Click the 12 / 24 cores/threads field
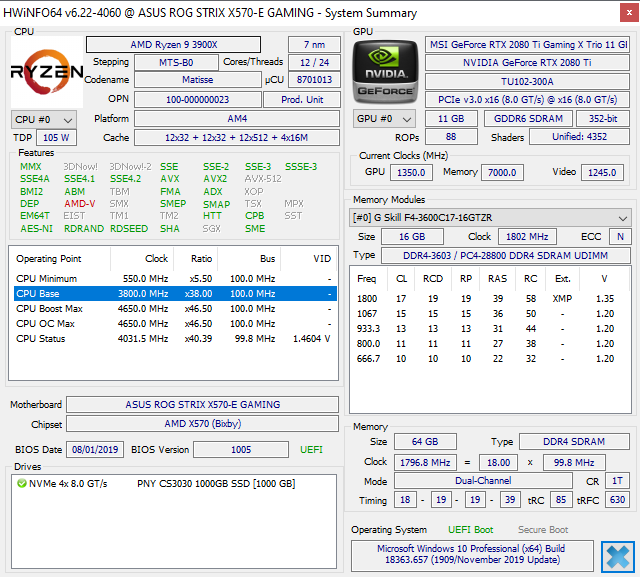The width and height of the screenshot is (640, 577). pyautogui.click(x=314, y=62)
